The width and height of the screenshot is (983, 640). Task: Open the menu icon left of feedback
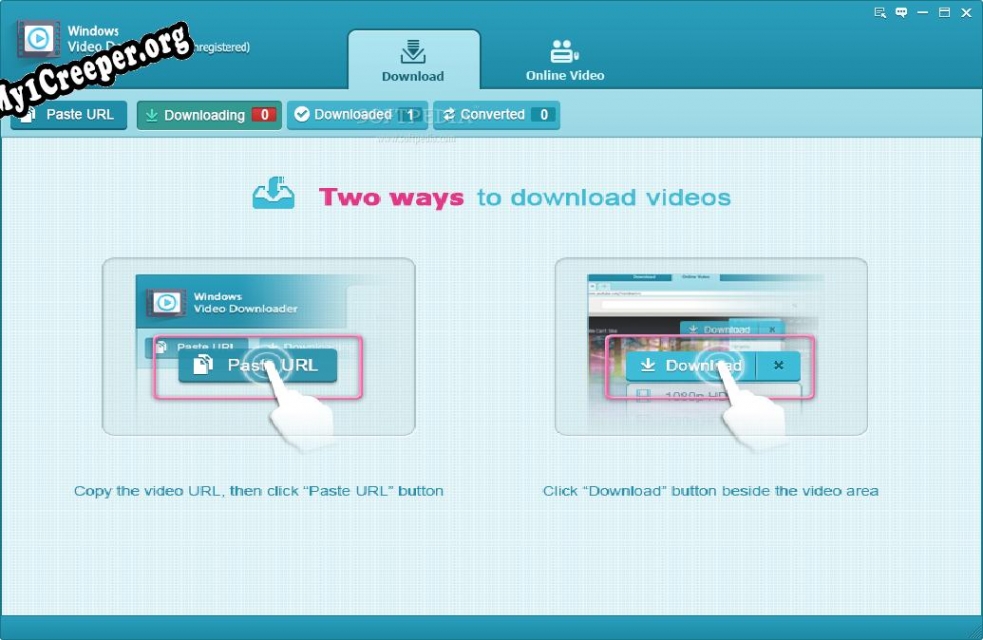(x=880, y=13)
